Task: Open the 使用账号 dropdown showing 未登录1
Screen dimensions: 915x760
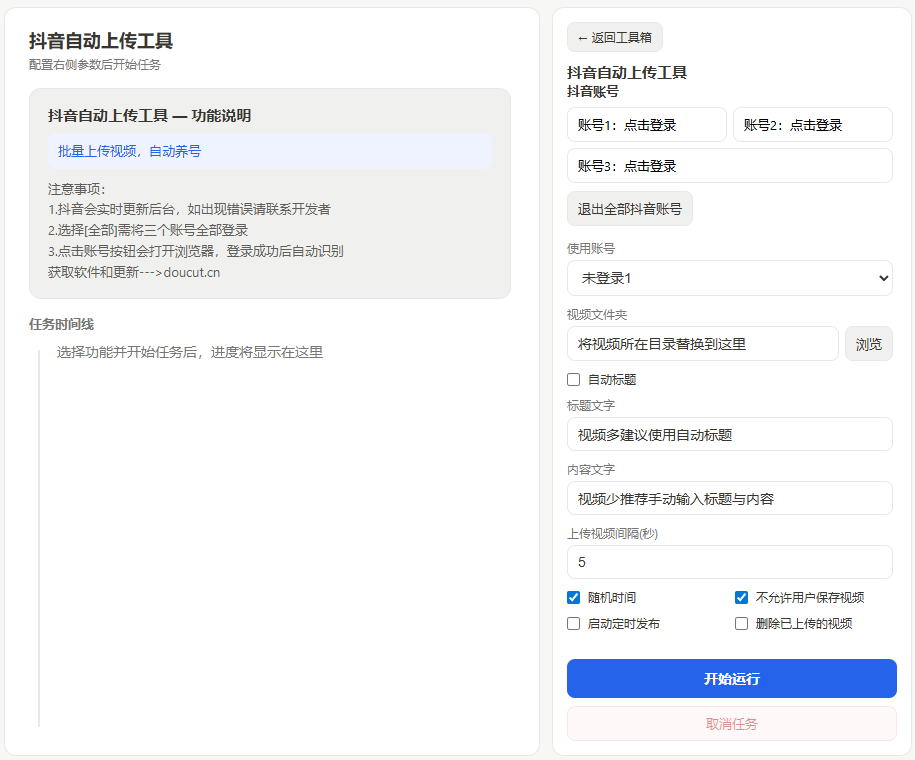Action: point(729,278)
